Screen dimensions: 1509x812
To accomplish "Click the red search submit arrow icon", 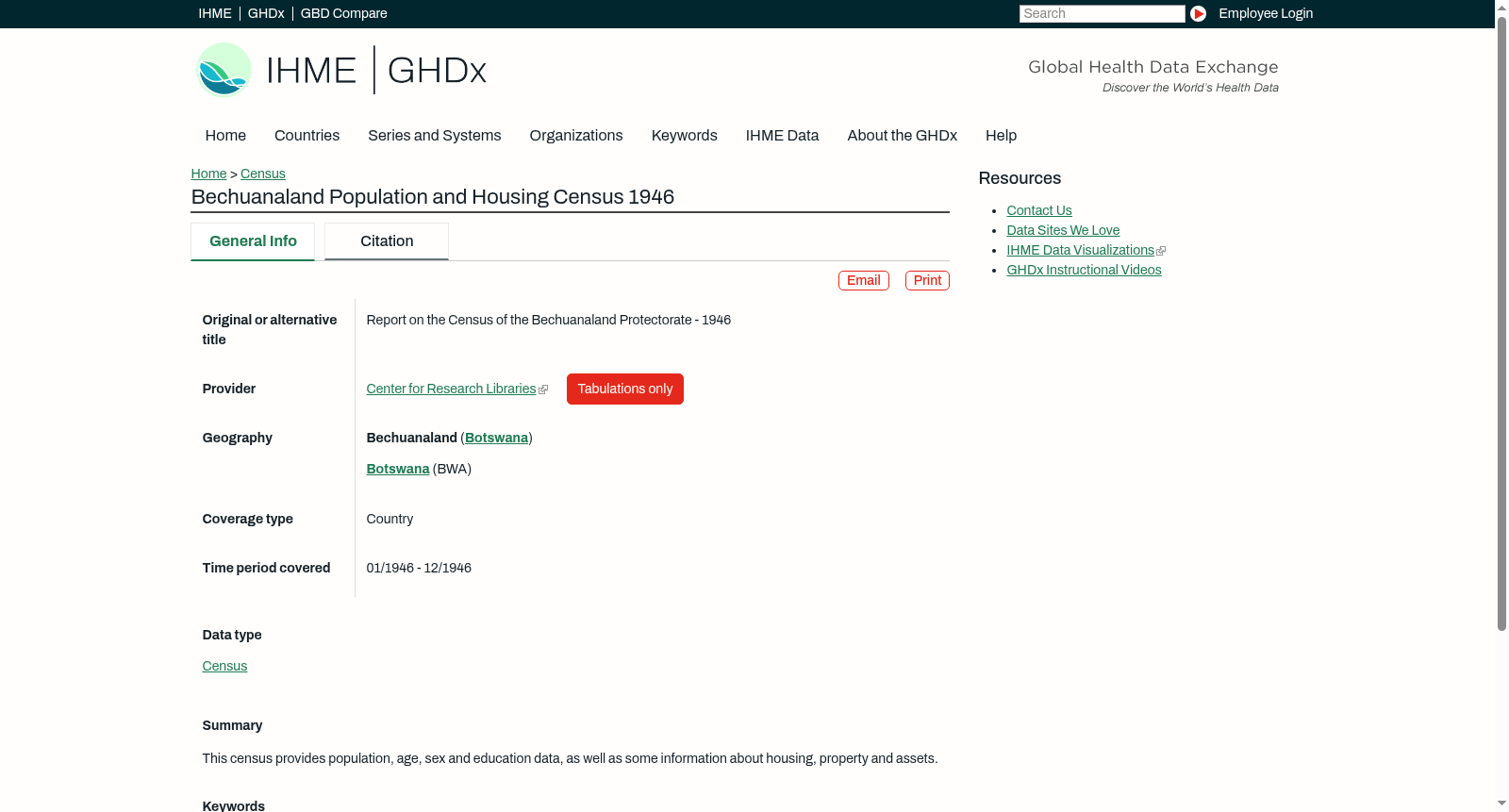I will click(x=1198, y=13).
